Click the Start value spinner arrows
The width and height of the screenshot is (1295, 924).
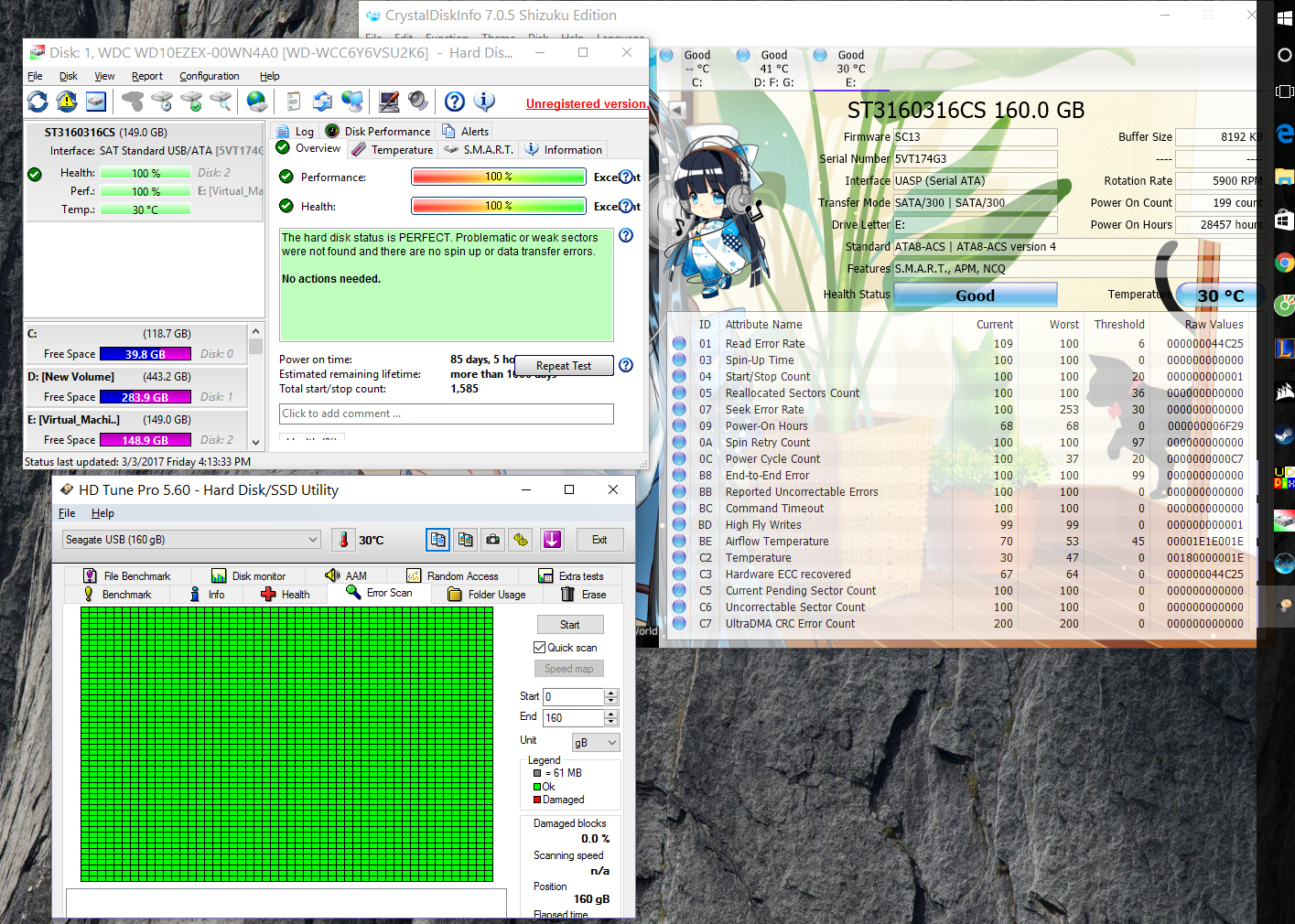(611, 696)
